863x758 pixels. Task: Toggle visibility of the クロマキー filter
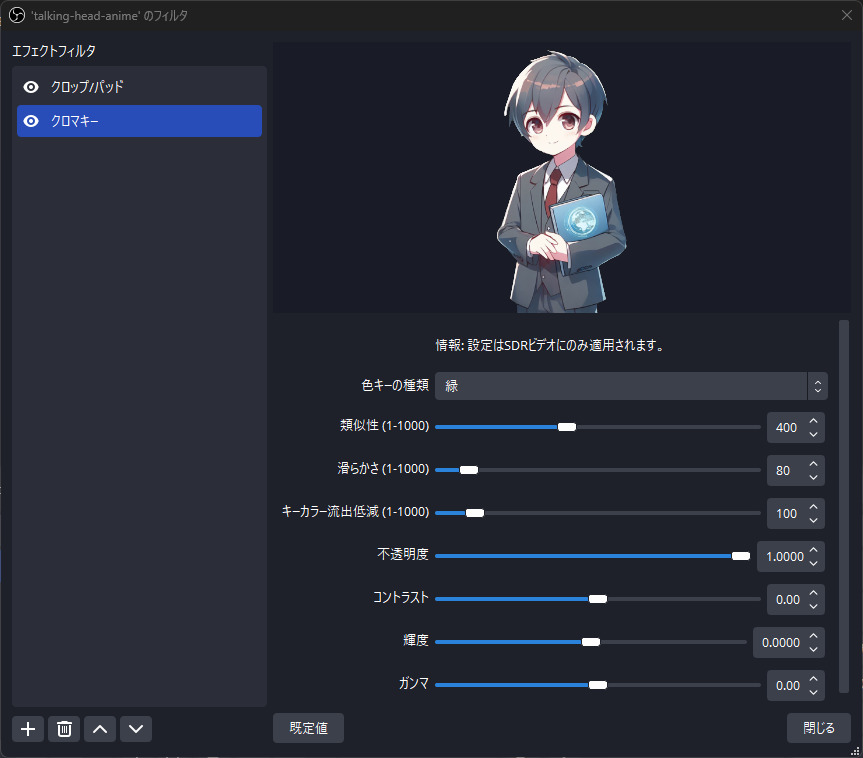[31, 121]
